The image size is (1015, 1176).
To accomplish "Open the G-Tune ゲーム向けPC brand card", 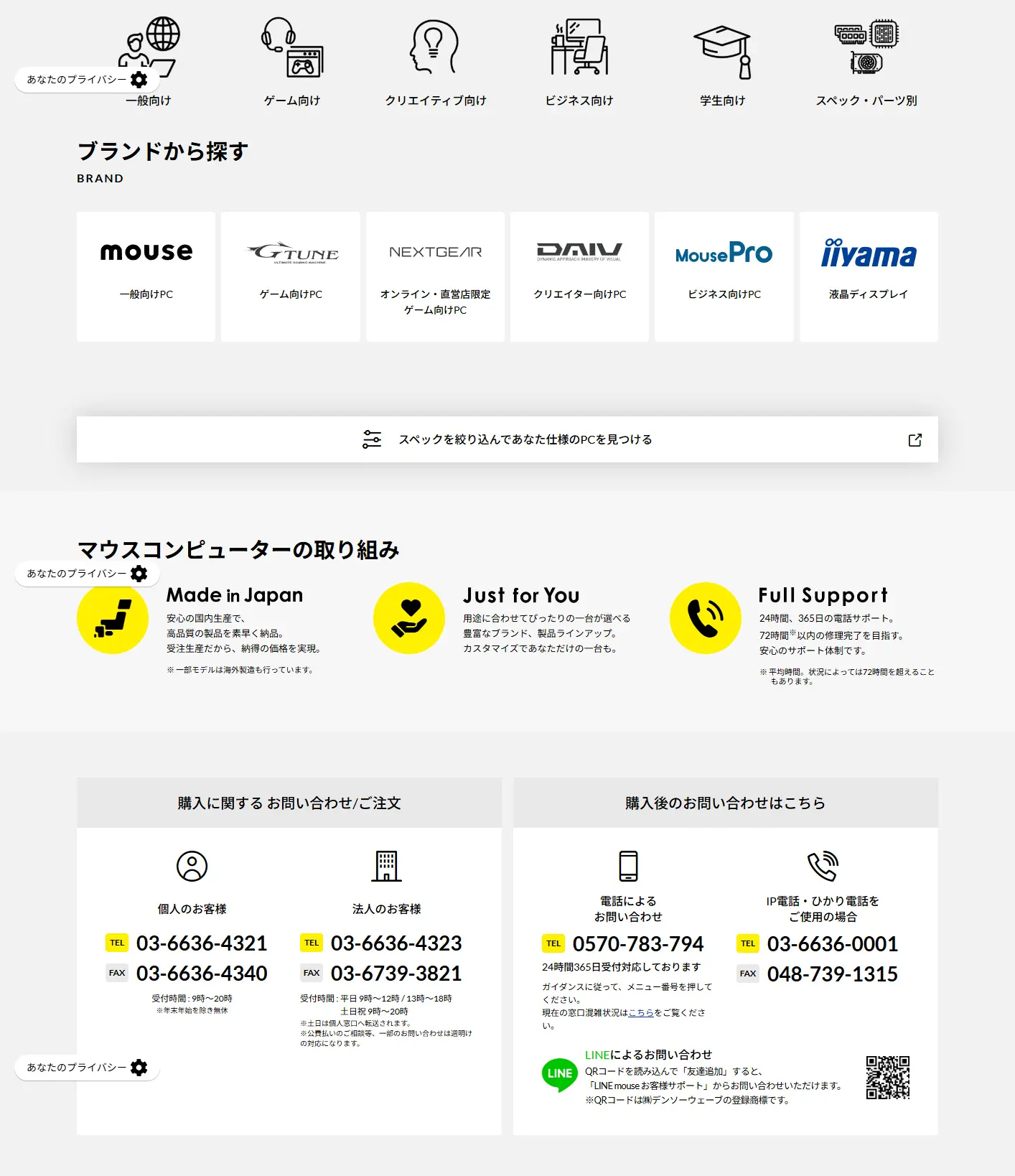I will [291, 276].
